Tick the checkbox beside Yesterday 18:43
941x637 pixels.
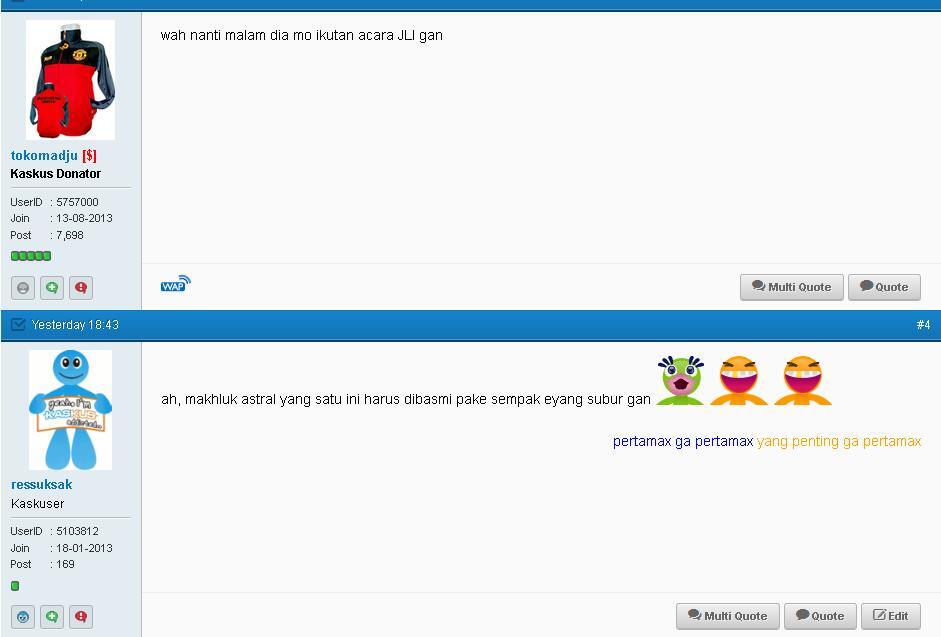[18, 325]
